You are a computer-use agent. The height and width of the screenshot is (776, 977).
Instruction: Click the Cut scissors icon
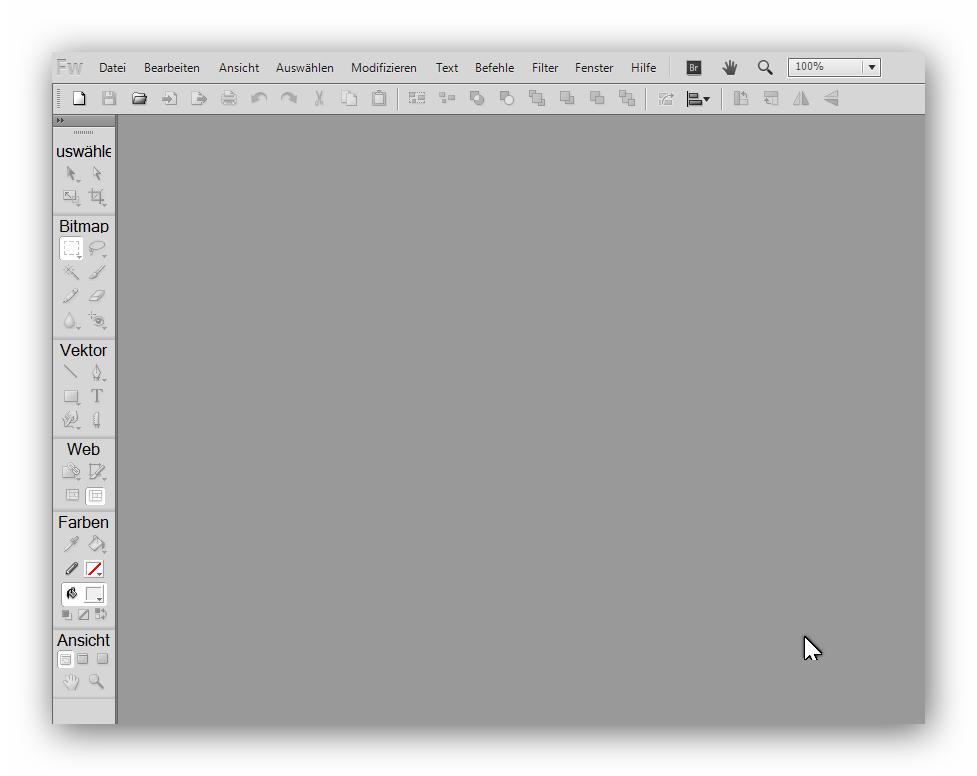click(319, 98)
